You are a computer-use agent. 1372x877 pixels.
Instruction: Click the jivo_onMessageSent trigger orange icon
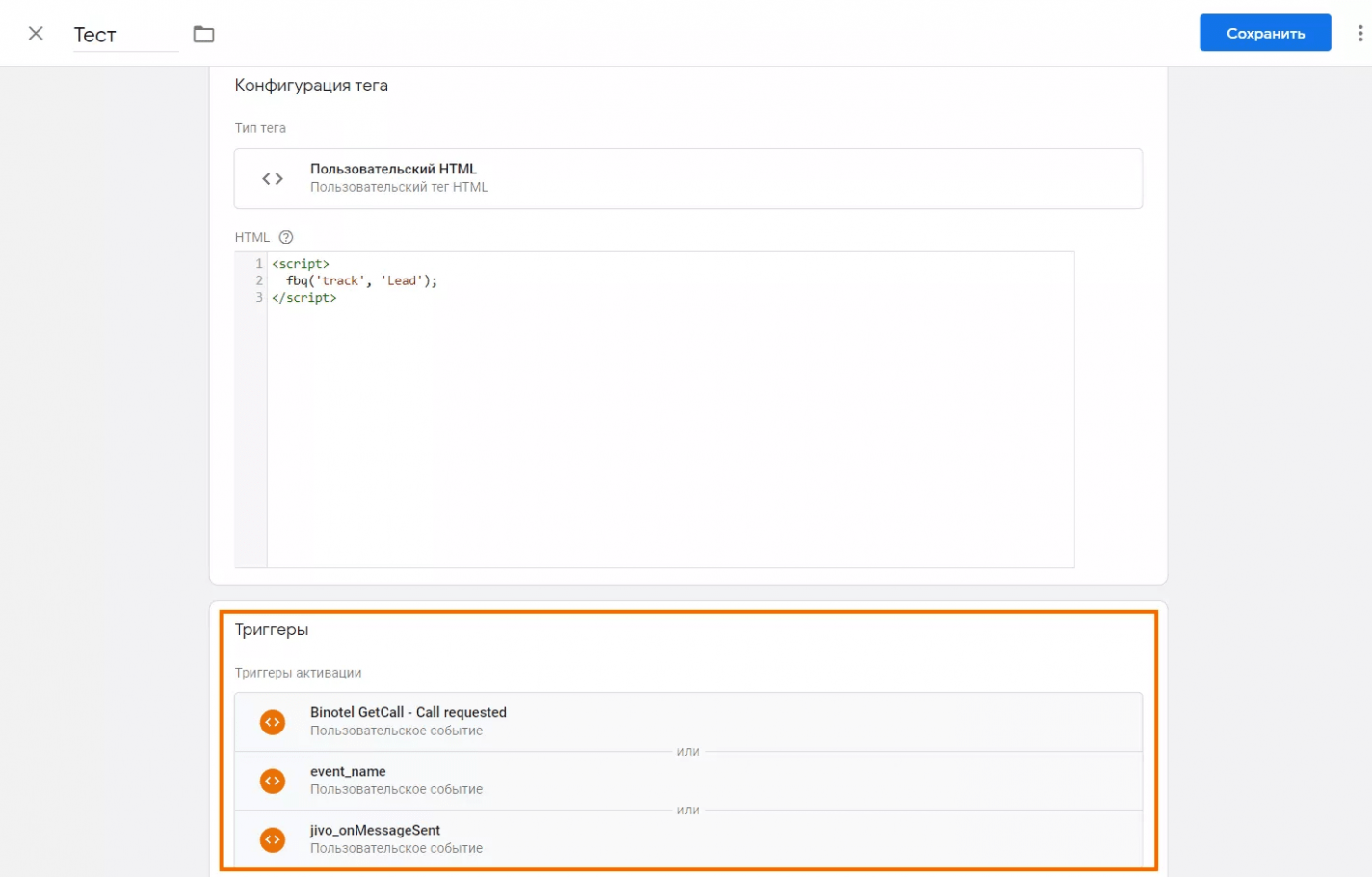coord(273,839)
